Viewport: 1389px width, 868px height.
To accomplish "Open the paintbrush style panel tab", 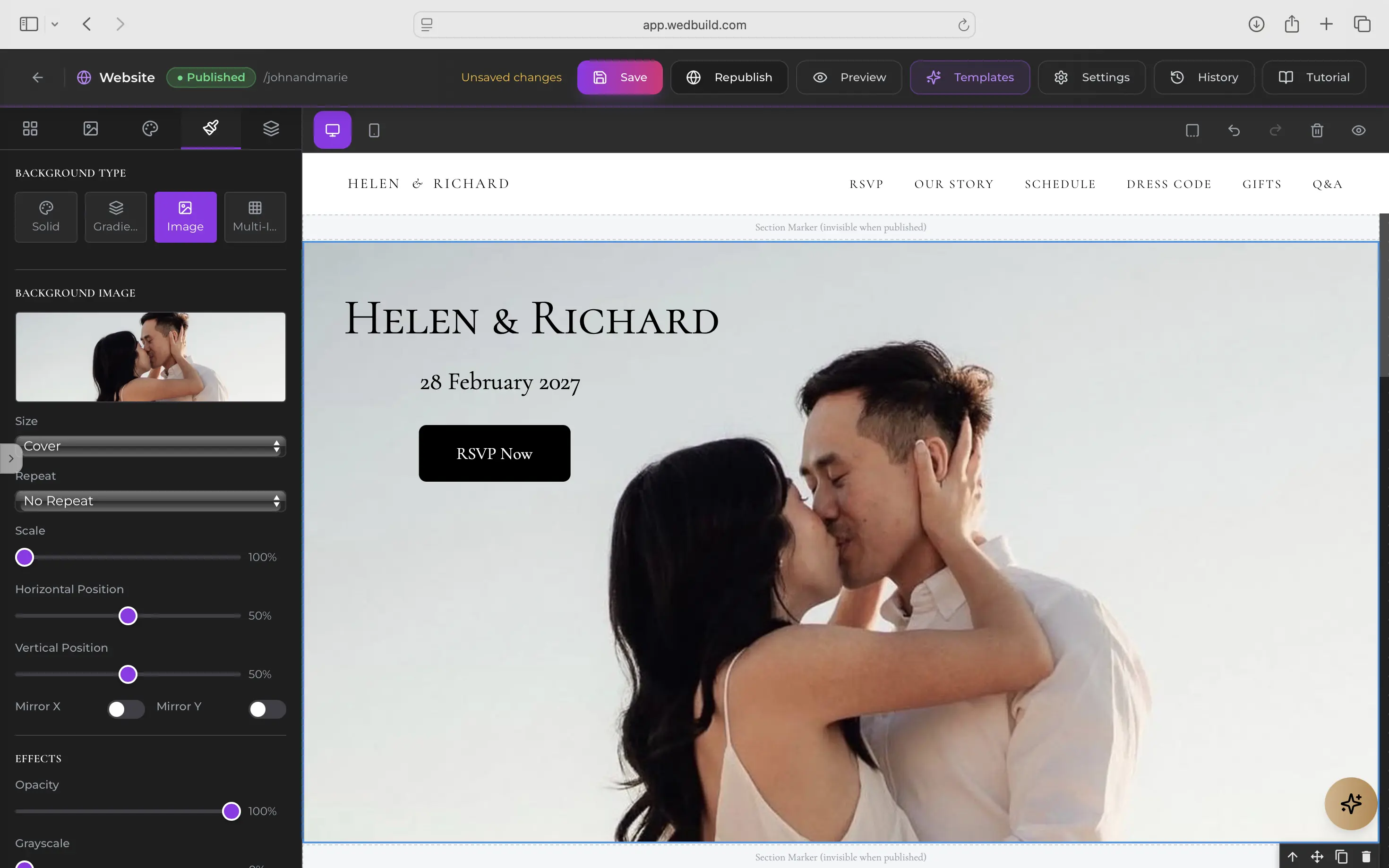I will 211,128.
